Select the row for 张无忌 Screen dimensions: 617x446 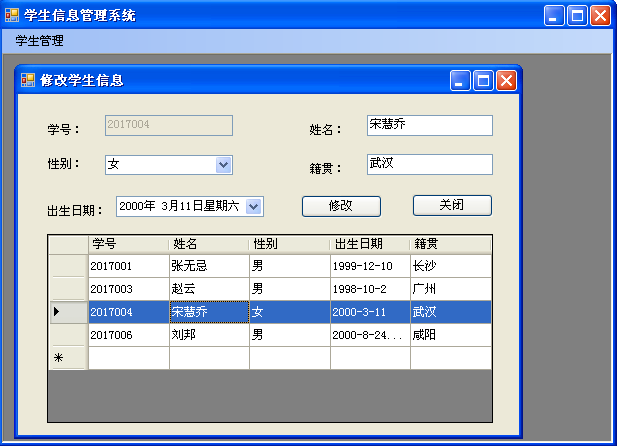(208, 266)
